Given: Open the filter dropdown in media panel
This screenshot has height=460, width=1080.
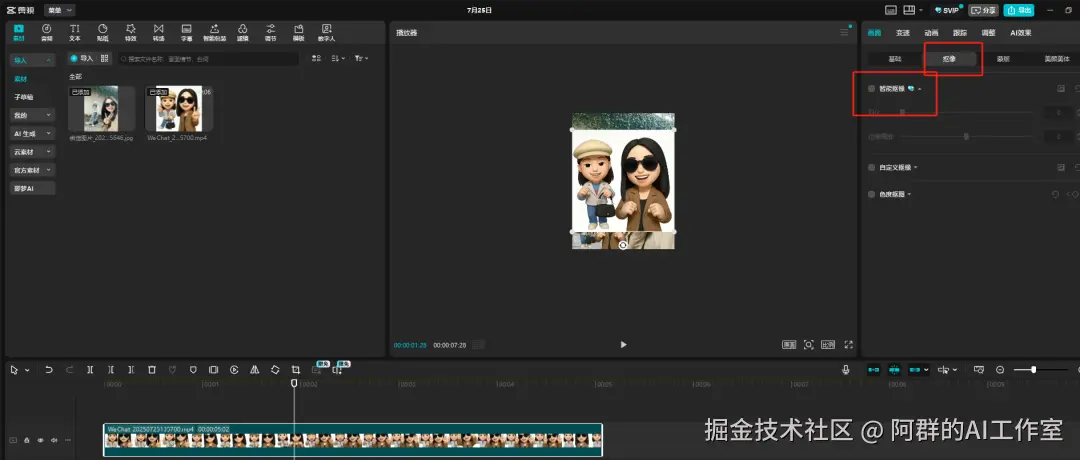Looking at the screenshot, I should click(x=362, y=59).
